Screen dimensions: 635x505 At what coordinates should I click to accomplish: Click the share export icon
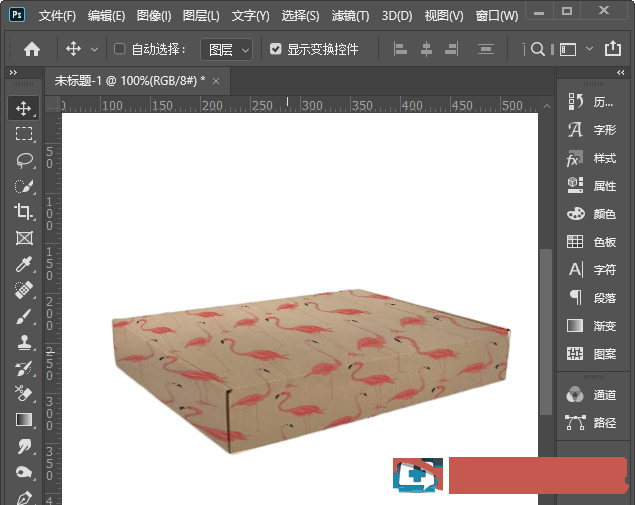click(x=613, y=49)
